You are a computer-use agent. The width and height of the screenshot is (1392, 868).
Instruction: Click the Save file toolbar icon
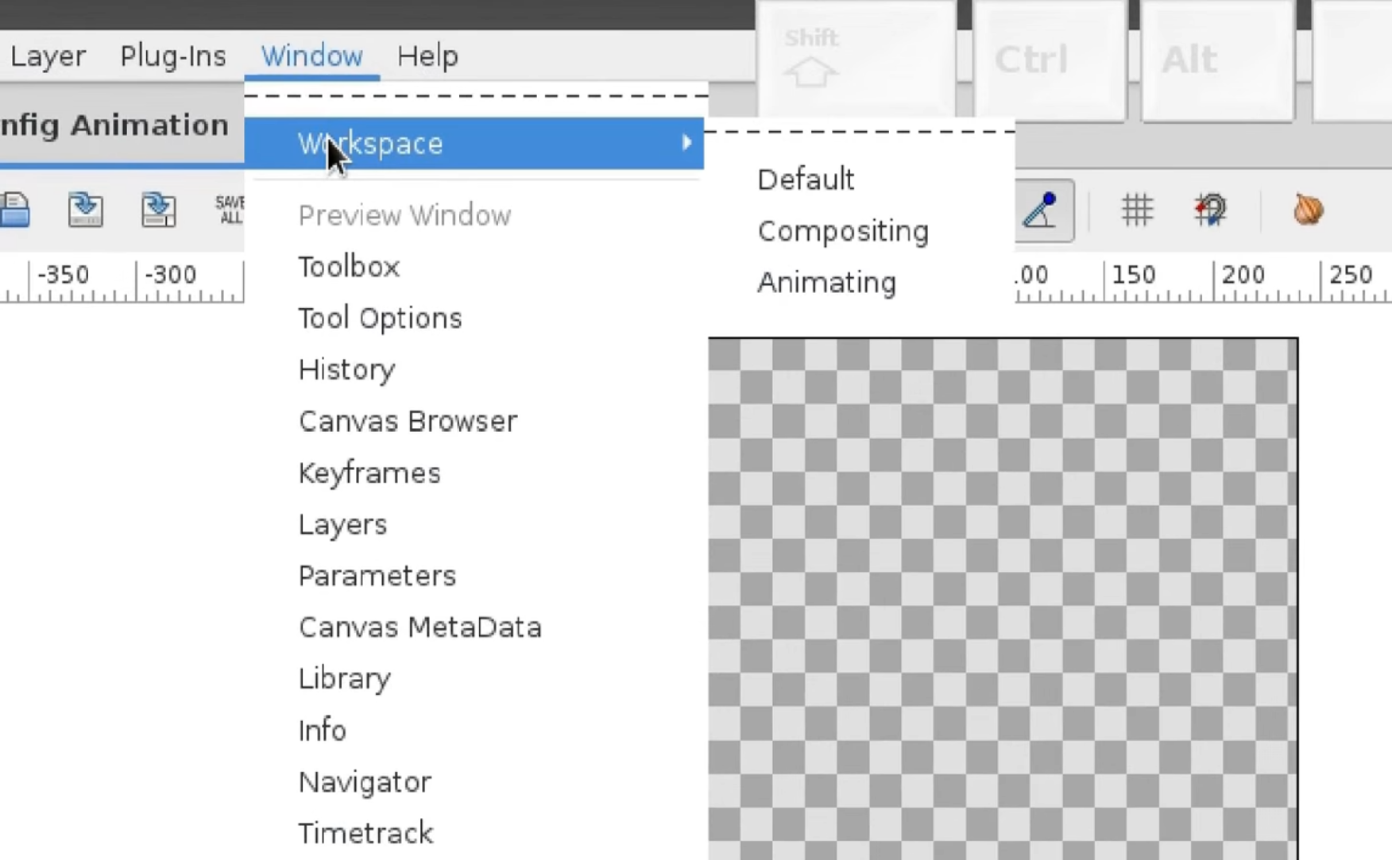point(86,210)
